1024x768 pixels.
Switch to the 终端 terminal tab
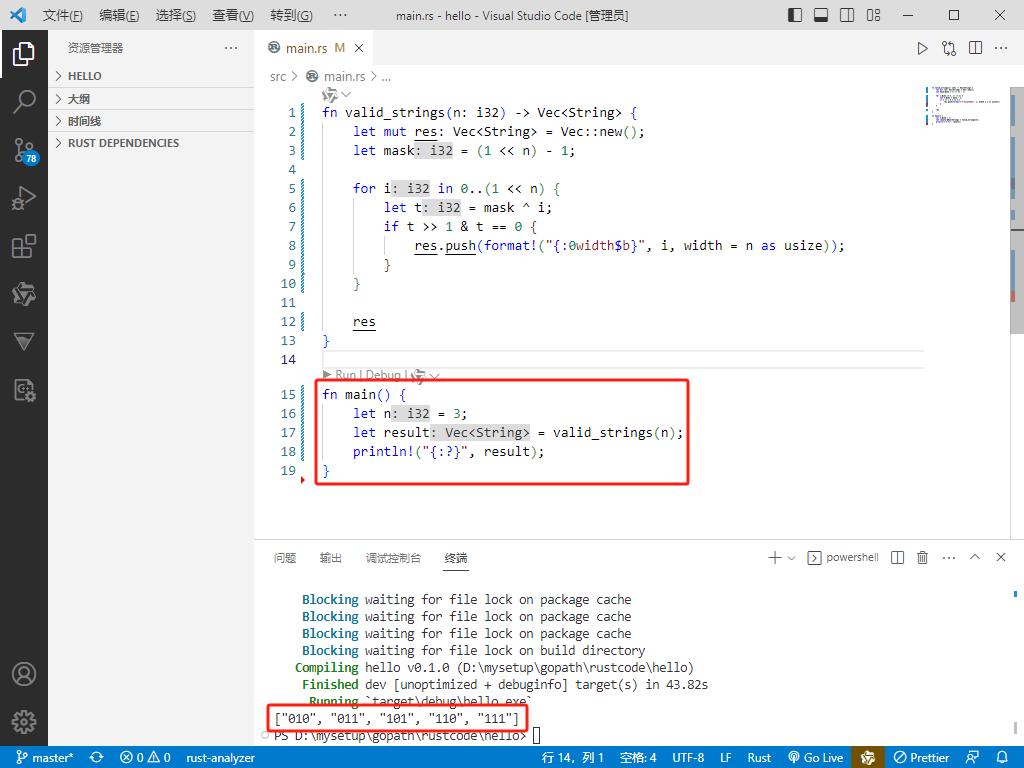(x=456, y=558)
